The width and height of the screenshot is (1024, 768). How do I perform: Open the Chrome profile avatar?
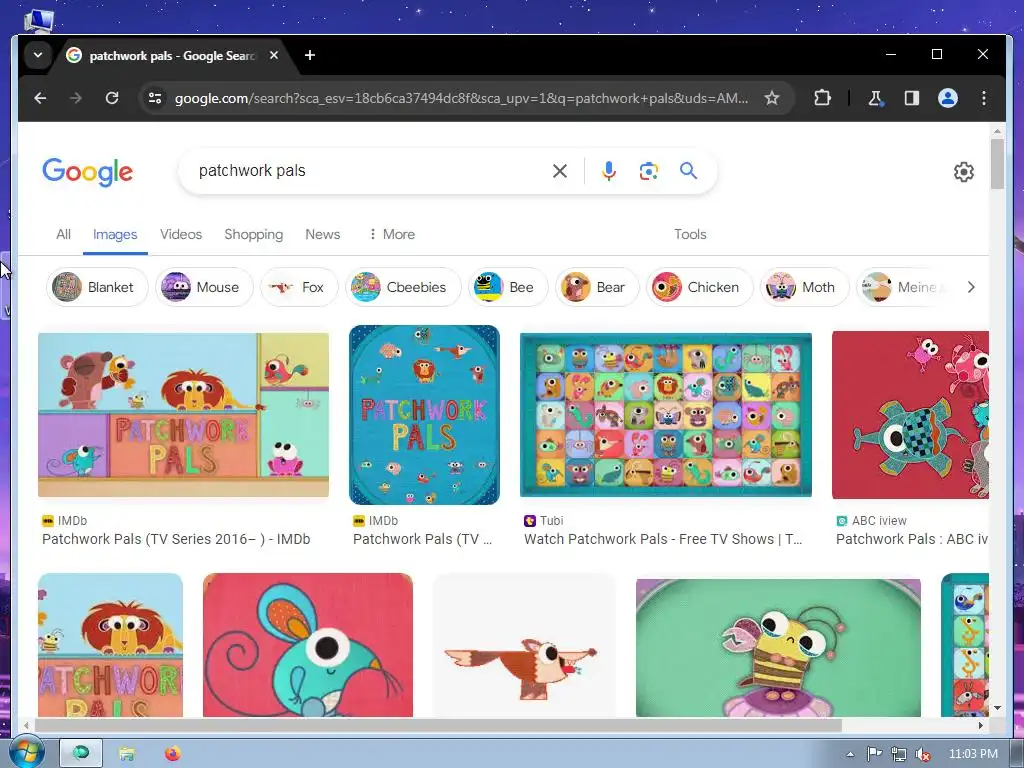(948, 98)
